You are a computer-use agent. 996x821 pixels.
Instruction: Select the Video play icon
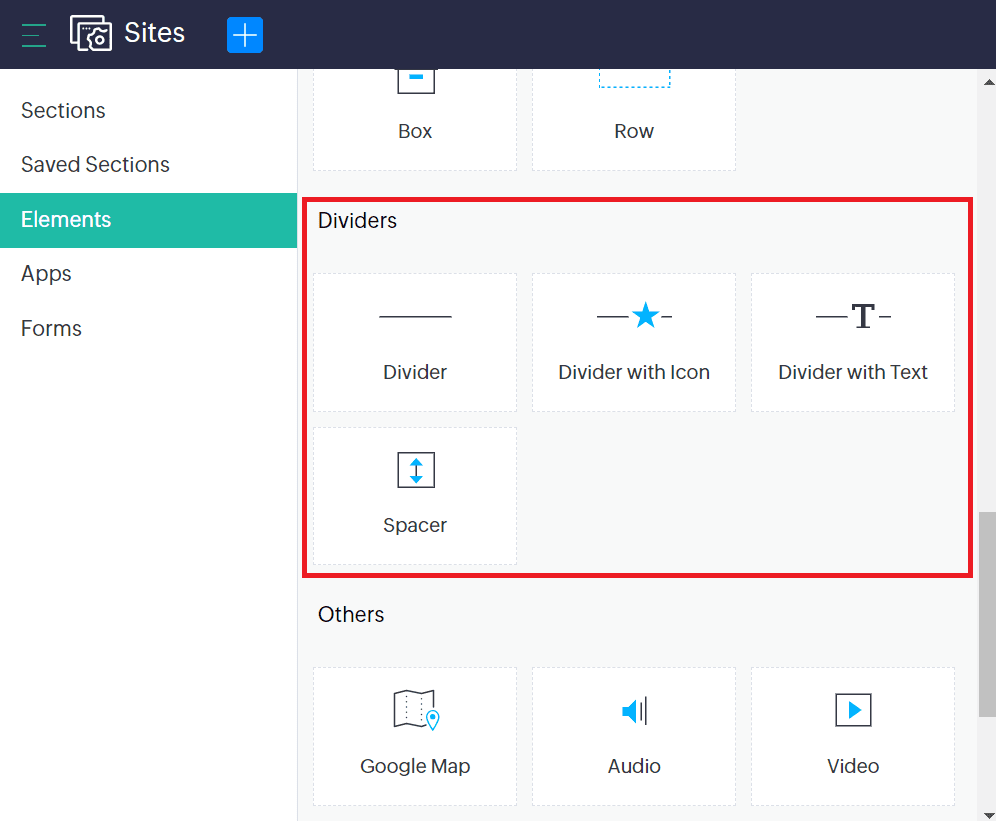click(853, 710)
